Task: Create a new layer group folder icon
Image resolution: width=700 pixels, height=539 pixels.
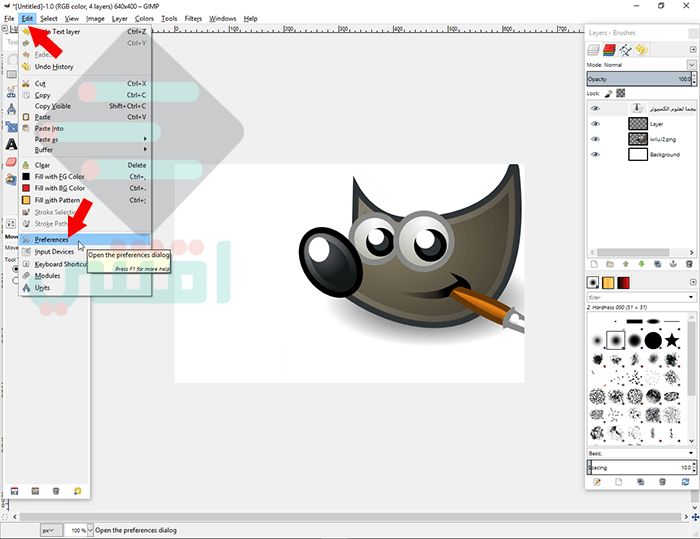Action: (x=610, y=264)
